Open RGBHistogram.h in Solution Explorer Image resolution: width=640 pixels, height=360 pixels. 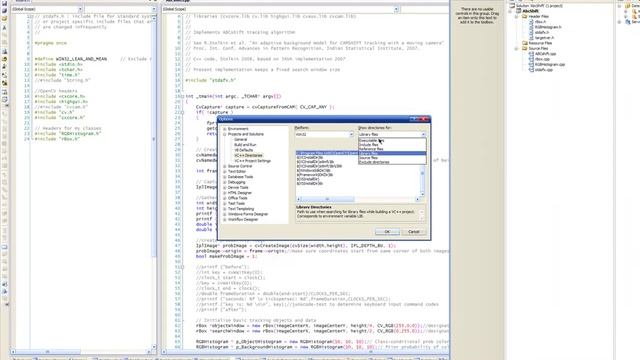coord(548,27)
